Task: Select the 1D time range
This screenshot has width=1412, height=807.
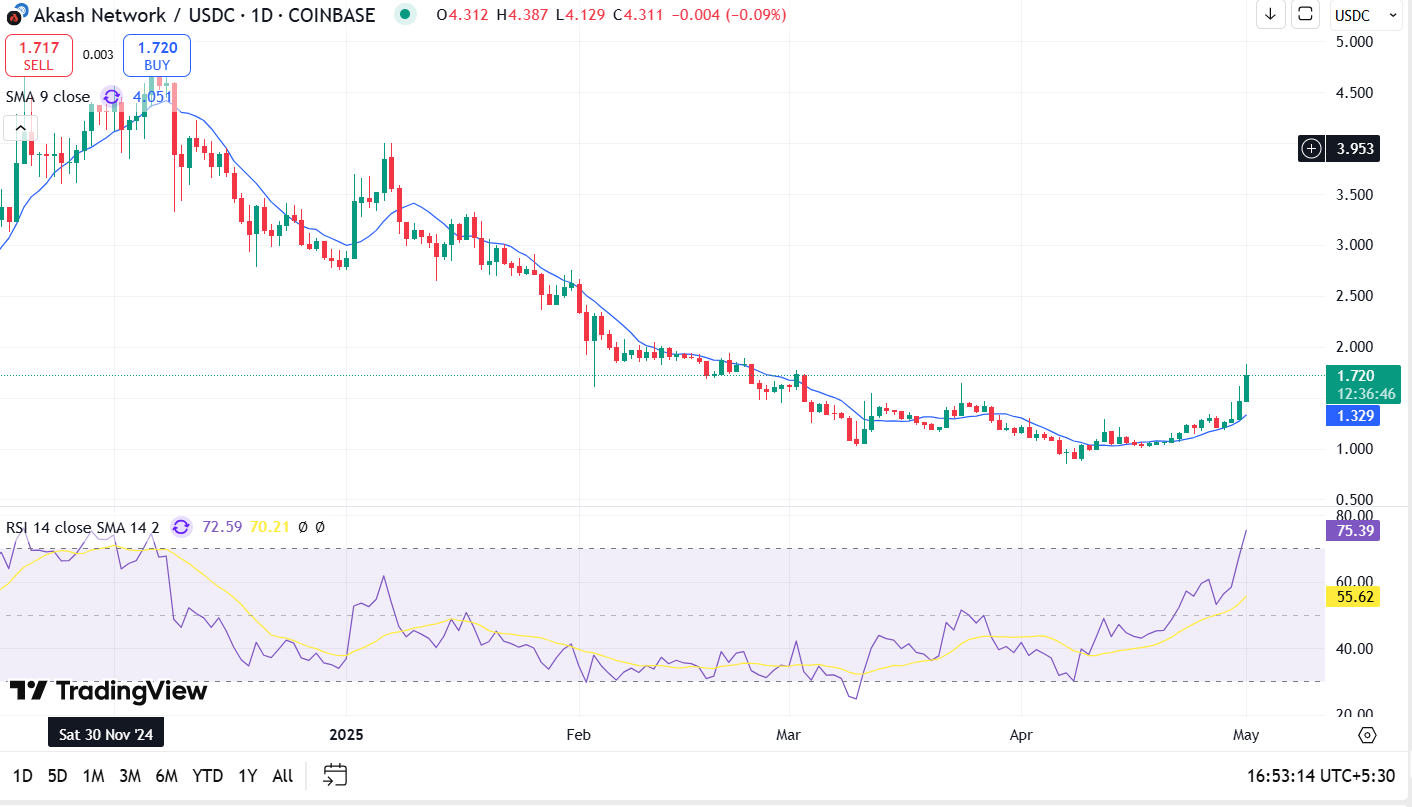Action: click(22, 775)
